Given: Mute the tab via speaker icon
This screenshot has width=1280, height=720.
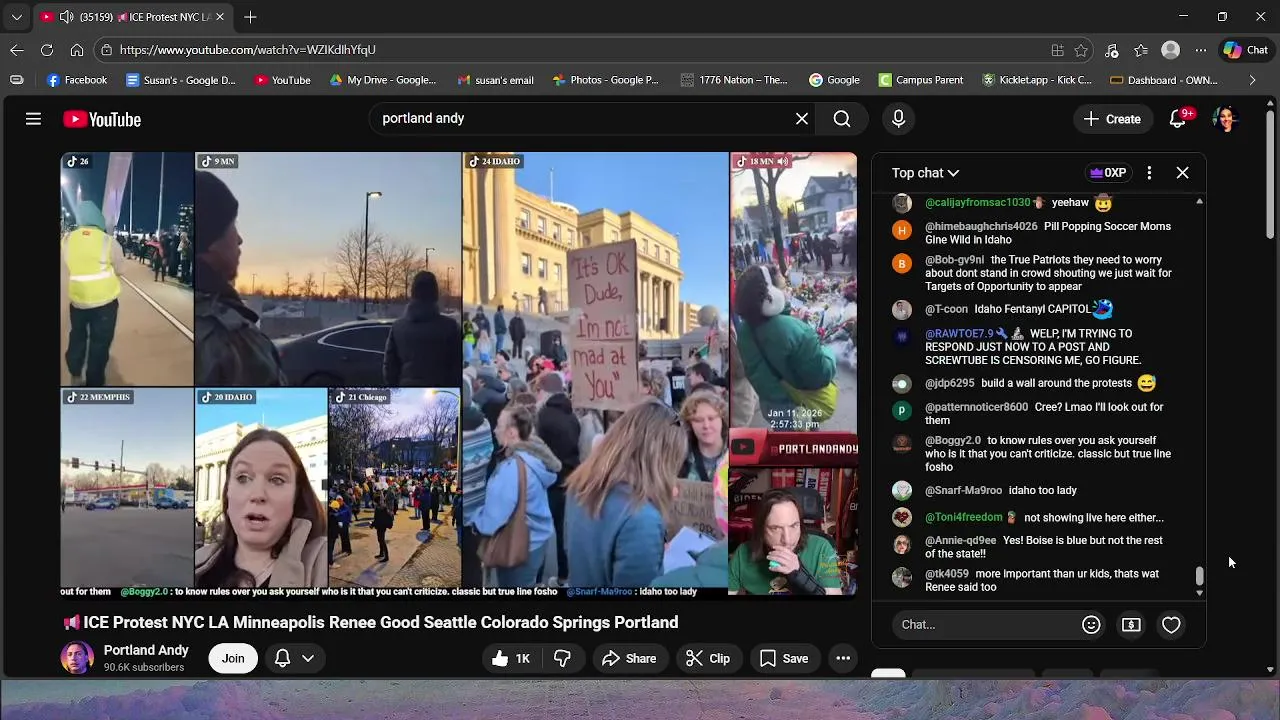Looking at the screenshot, I should 65,17.
